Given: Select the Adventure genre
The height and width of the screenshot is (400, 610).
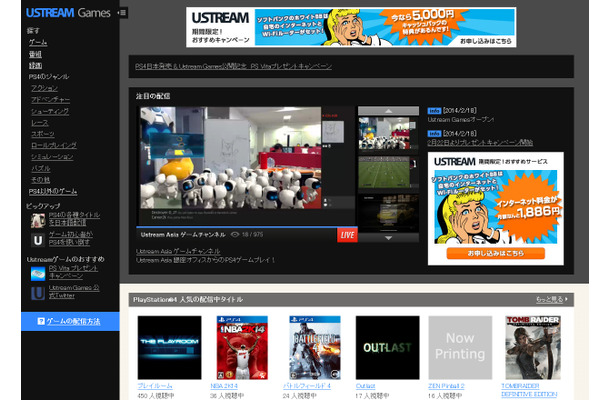Looking at the screenshot, I should (51, 100).
